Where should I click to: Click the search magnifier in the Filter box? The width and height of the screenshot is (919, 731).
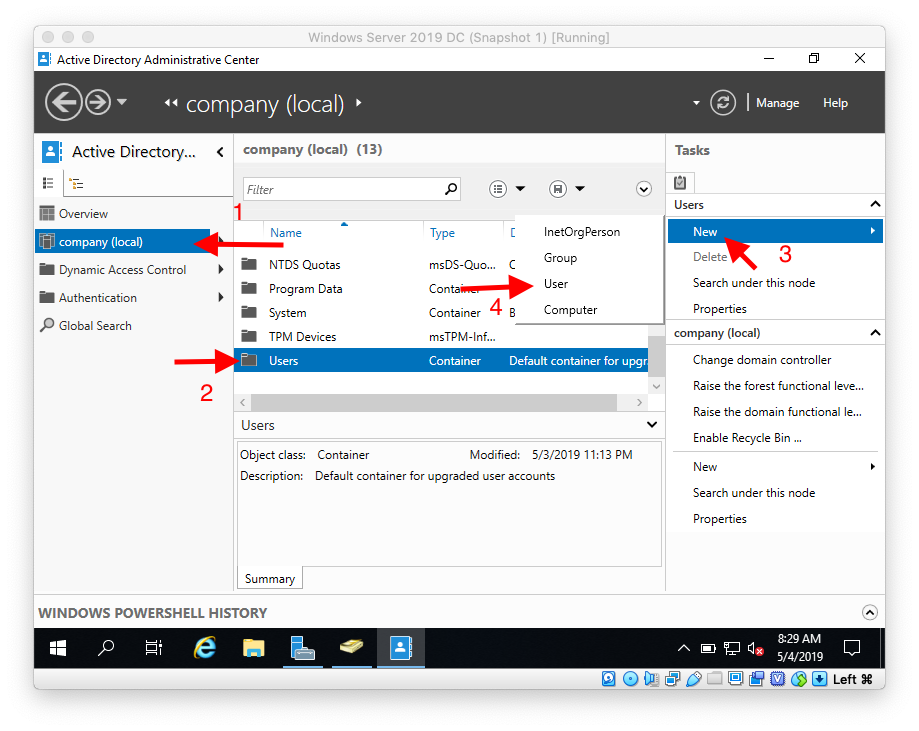pos(450,189)
